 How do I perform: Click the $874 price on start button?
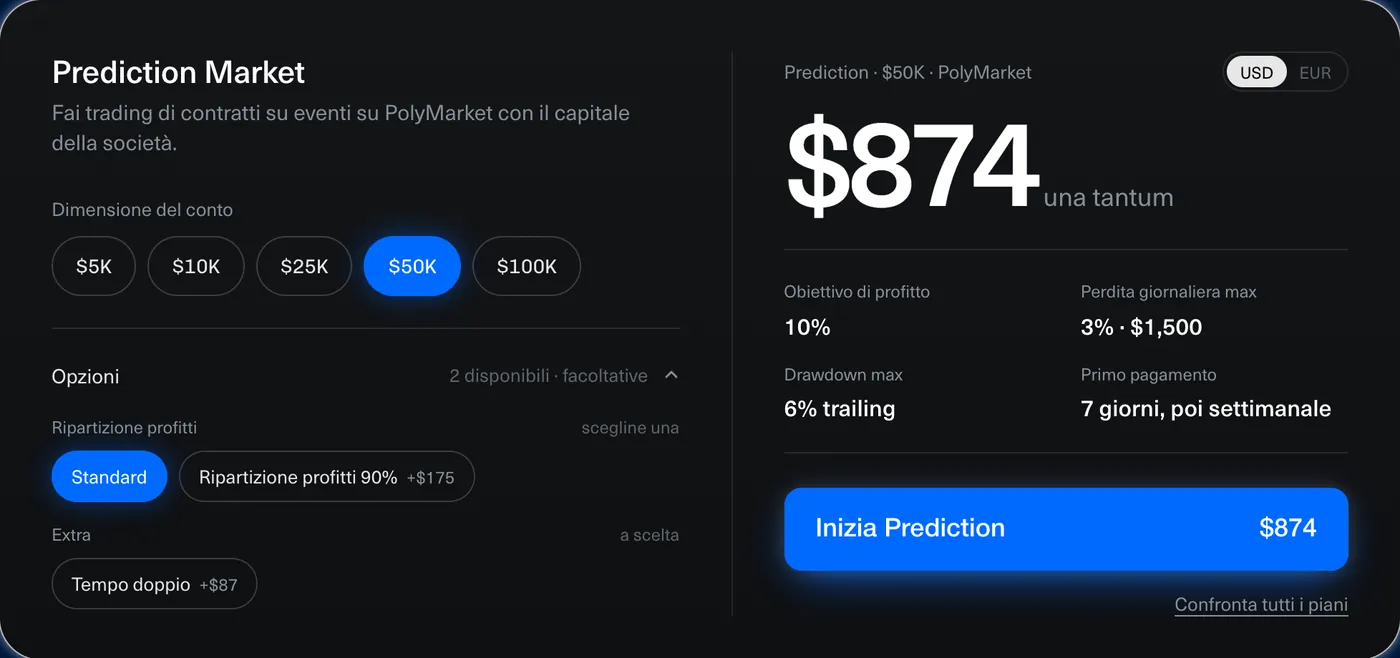(x=1288, y=528)
